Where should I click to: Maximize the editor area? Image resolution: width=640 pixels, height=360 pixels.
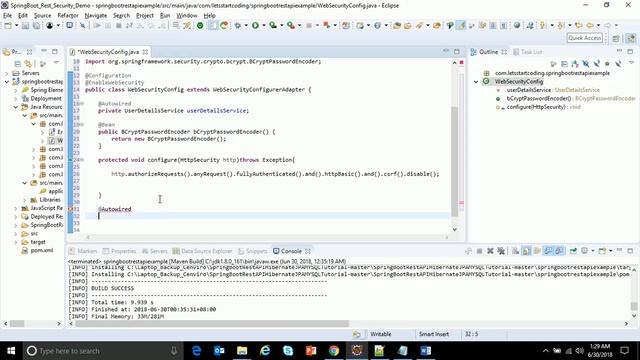pyautogui.click(x=457, y=51)
